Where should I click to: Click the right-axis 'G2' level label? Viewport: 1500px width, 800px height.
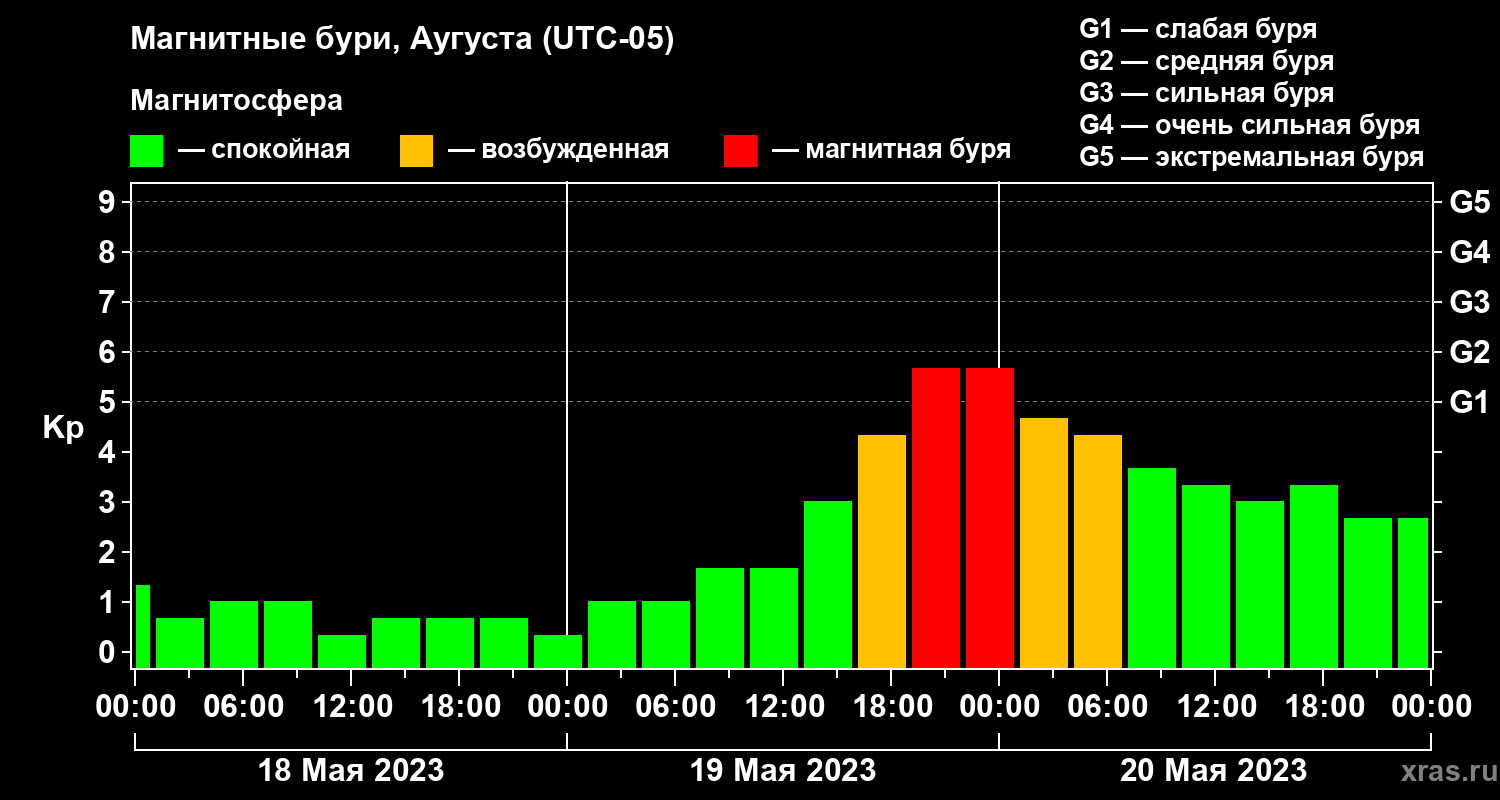[x=1469, y=352]
